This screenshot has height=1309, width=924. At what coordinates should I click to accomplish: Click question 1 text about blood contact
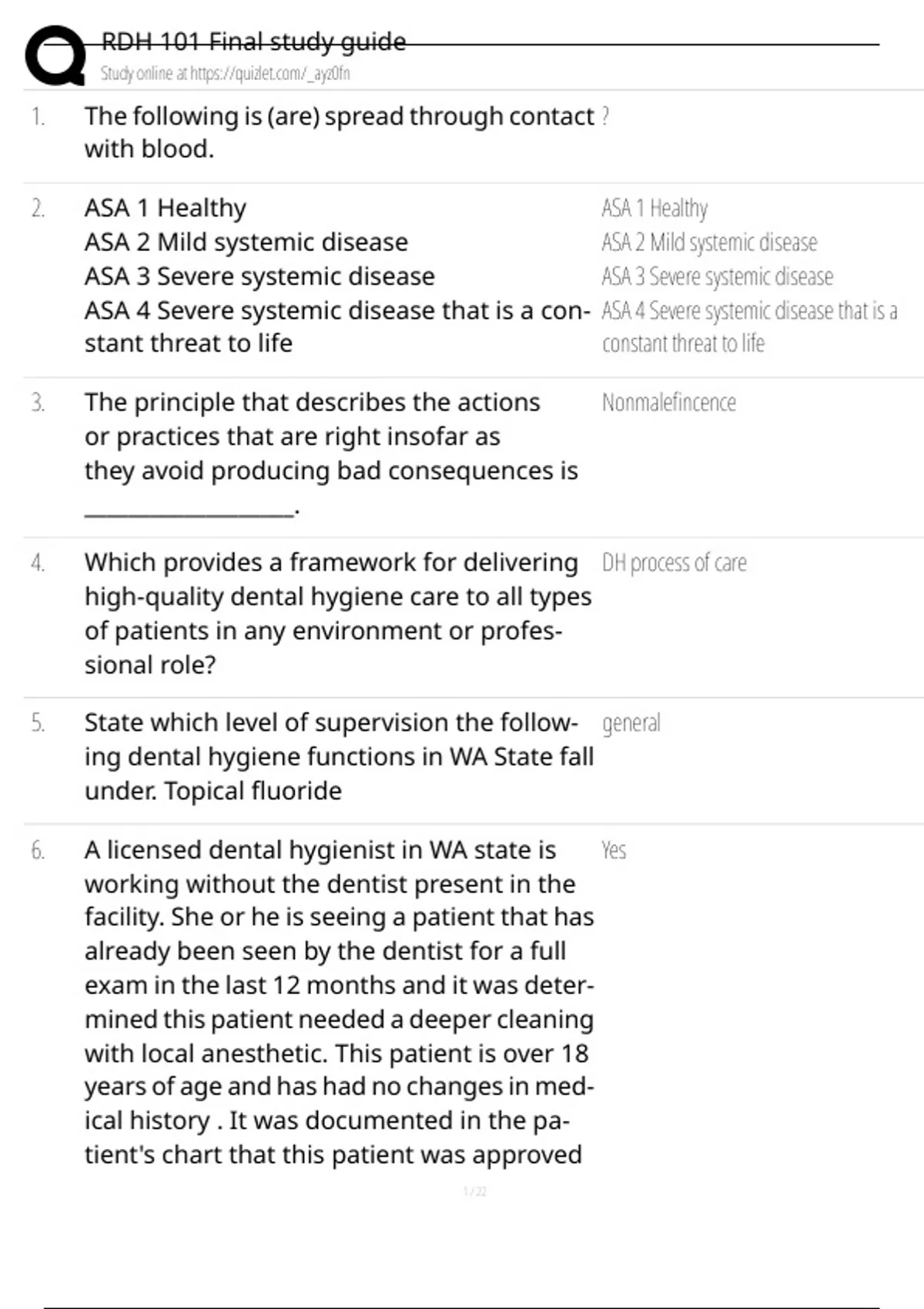pos(340,132)
